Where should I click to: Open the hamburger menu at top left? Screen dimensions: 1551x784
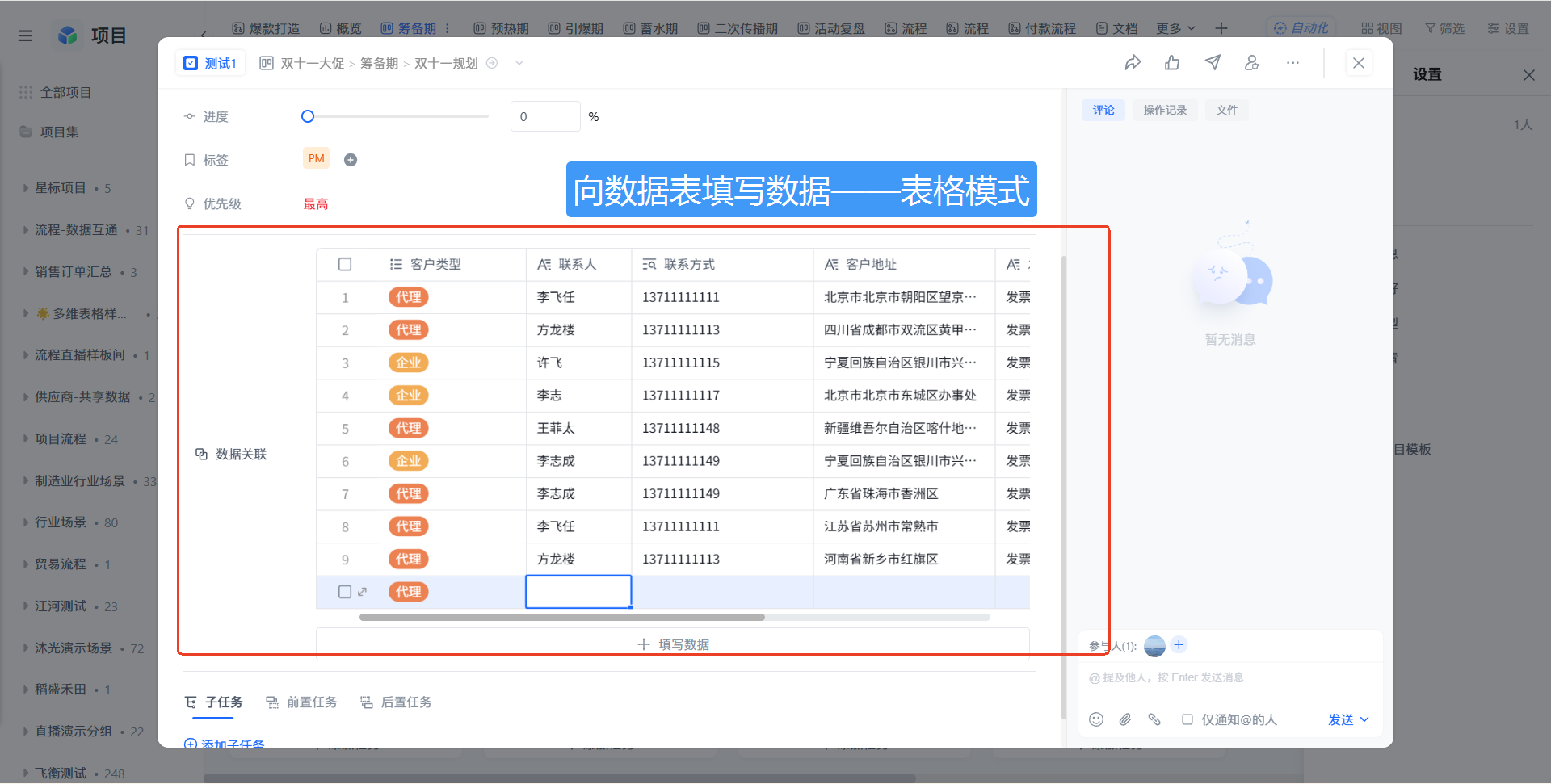coord(25,36)
